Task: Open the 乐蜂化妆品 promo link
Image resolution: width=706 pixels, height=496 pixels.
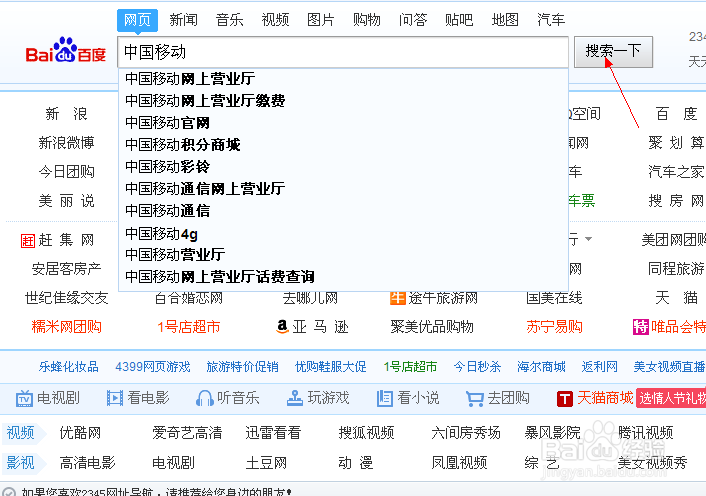Action: click(68, 367)
